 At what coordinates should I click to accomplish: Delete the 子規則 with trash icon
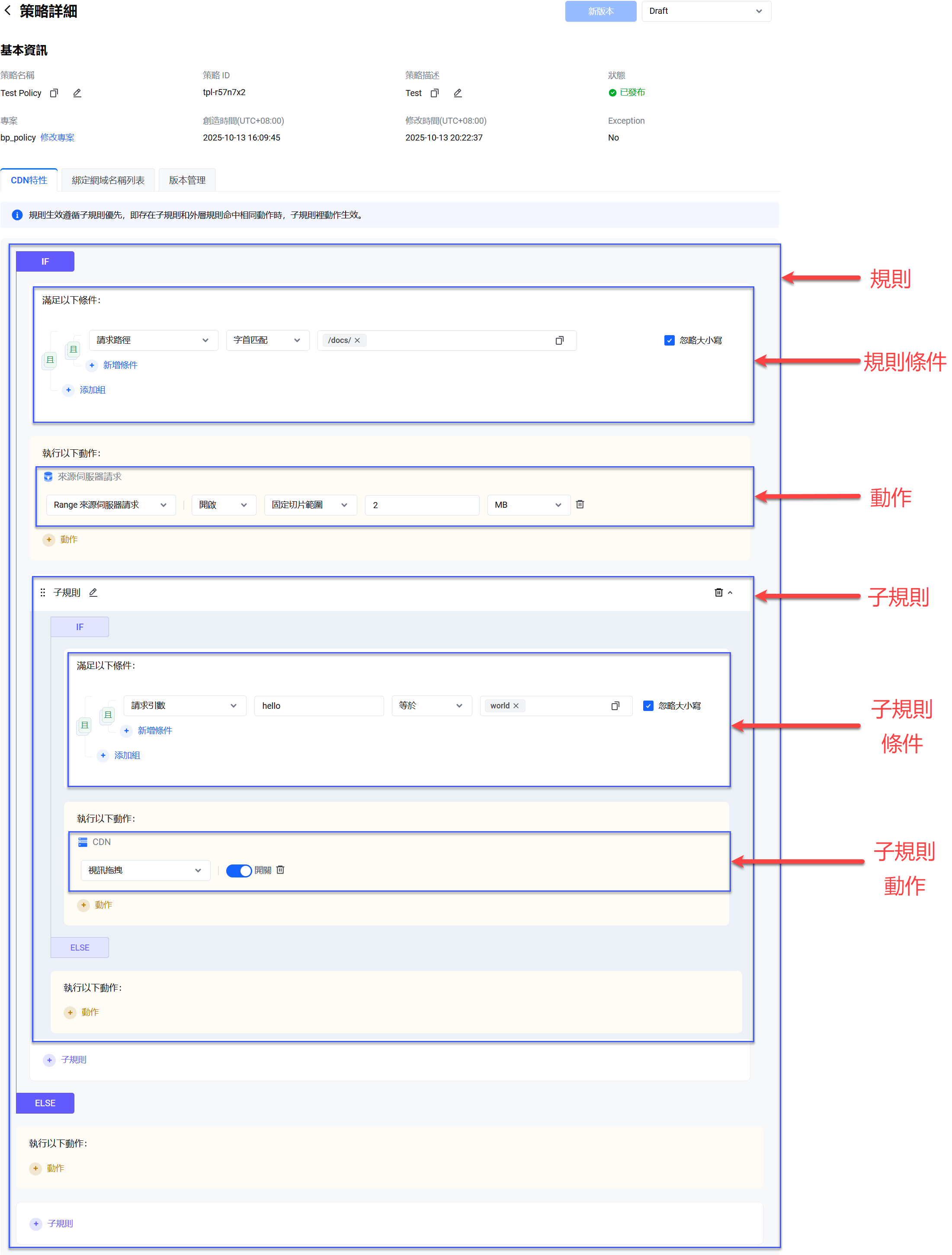tap(718, 592)
